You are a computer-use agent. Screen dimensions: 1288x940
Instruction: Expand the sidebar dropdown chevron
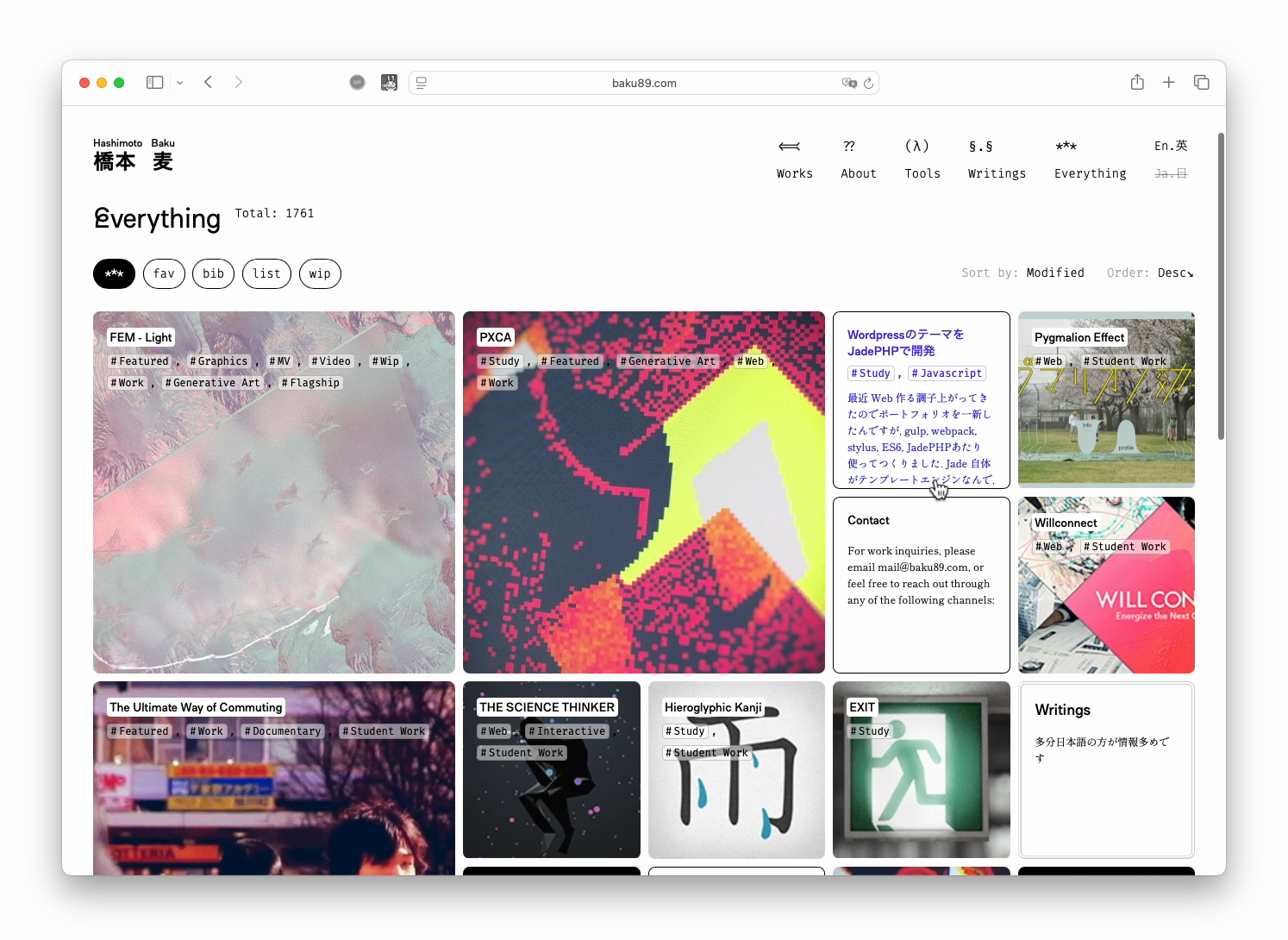[x=179, y=83]
